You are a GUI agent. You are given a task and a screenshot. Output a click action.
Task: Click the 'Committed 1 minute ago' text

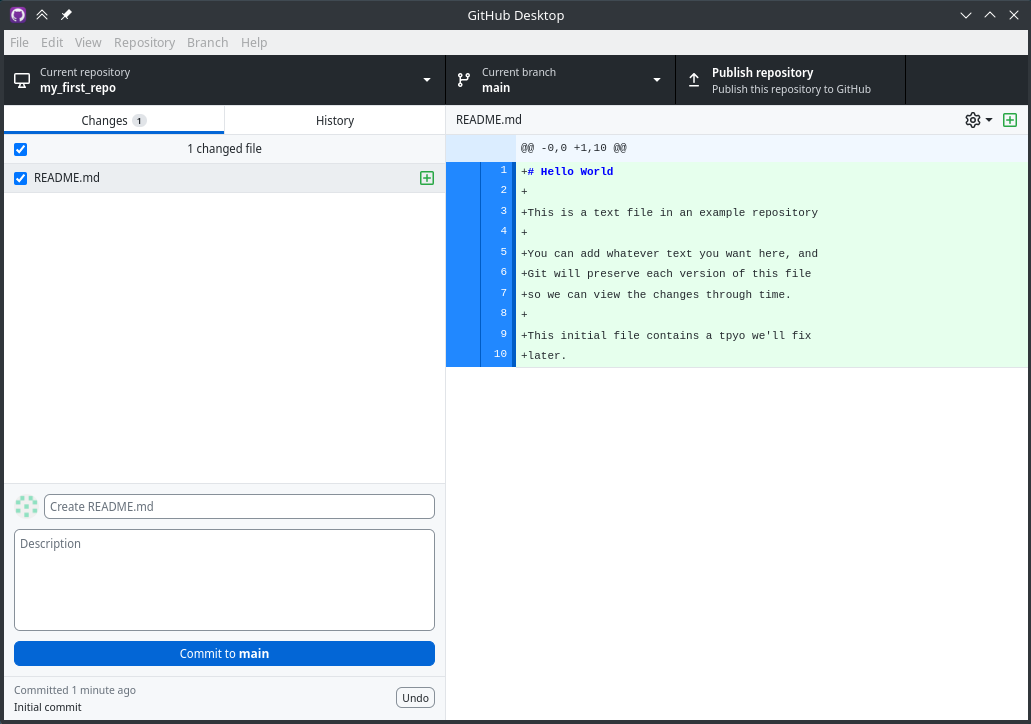pos(75,690)
